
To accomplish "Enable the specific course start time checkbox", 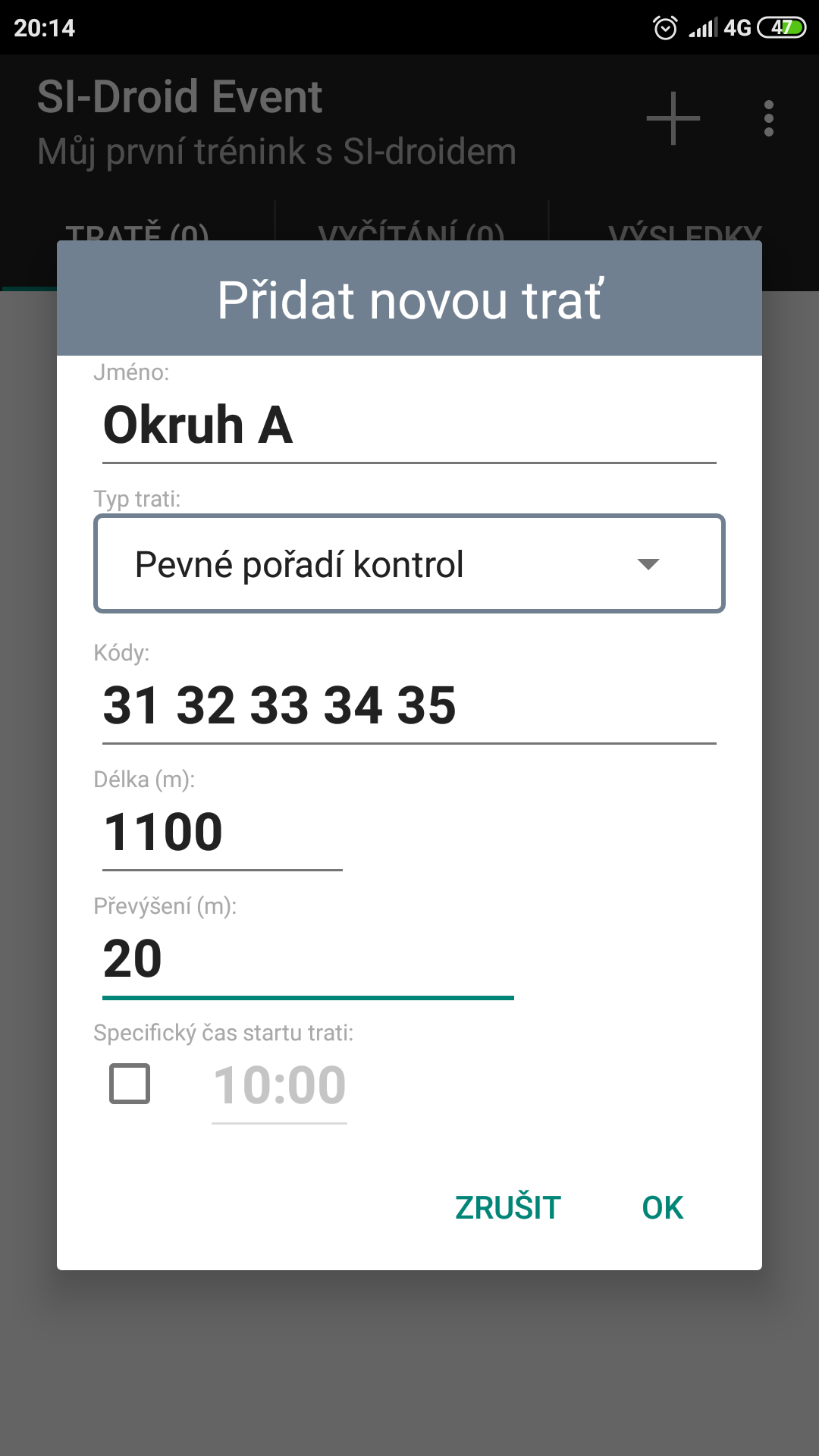I will coord(130,1083).
